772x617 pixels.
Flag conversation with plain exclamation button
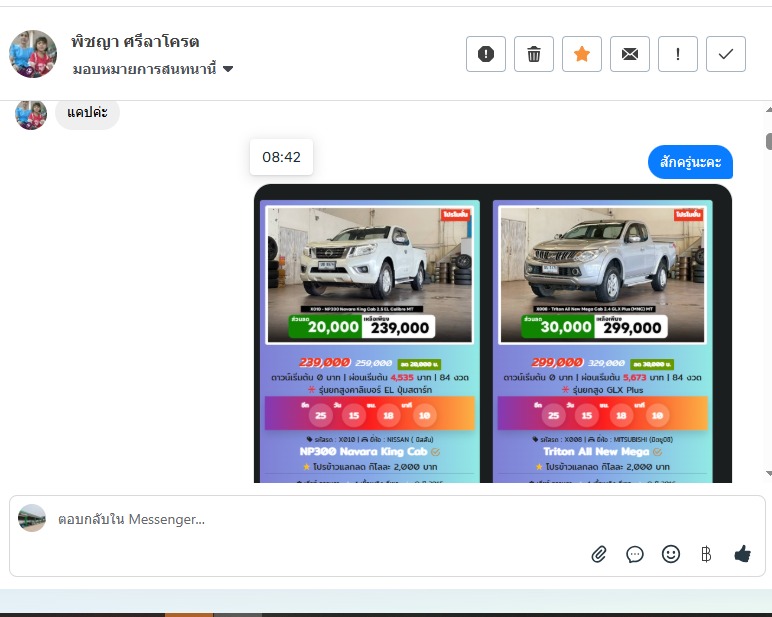click(x=677, y=54)
